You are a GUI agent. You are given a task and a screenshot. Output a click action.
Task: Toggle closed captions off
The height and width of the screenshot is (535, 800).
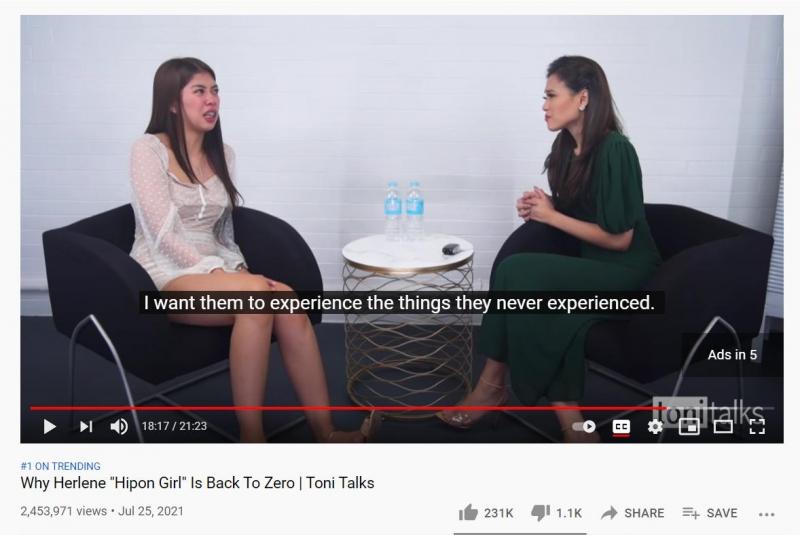pyautogui.click(x=621, y=426)
